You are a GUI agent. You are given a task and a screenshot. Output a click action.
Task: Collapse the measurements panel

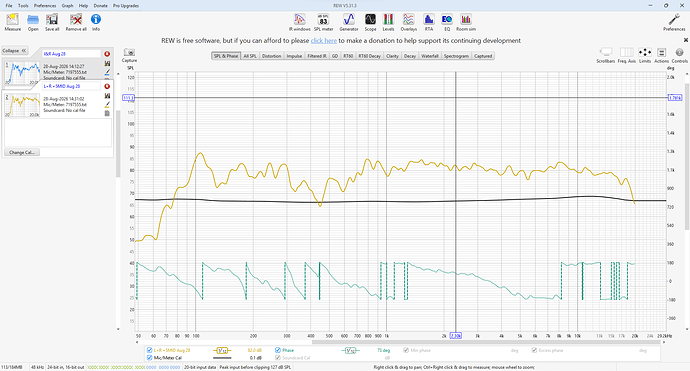click(15, 51)
